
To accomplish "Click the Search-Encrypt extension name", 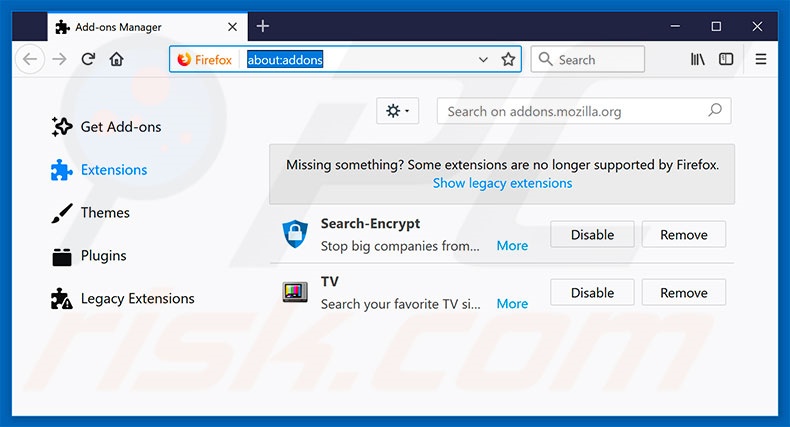I will 370,224.
